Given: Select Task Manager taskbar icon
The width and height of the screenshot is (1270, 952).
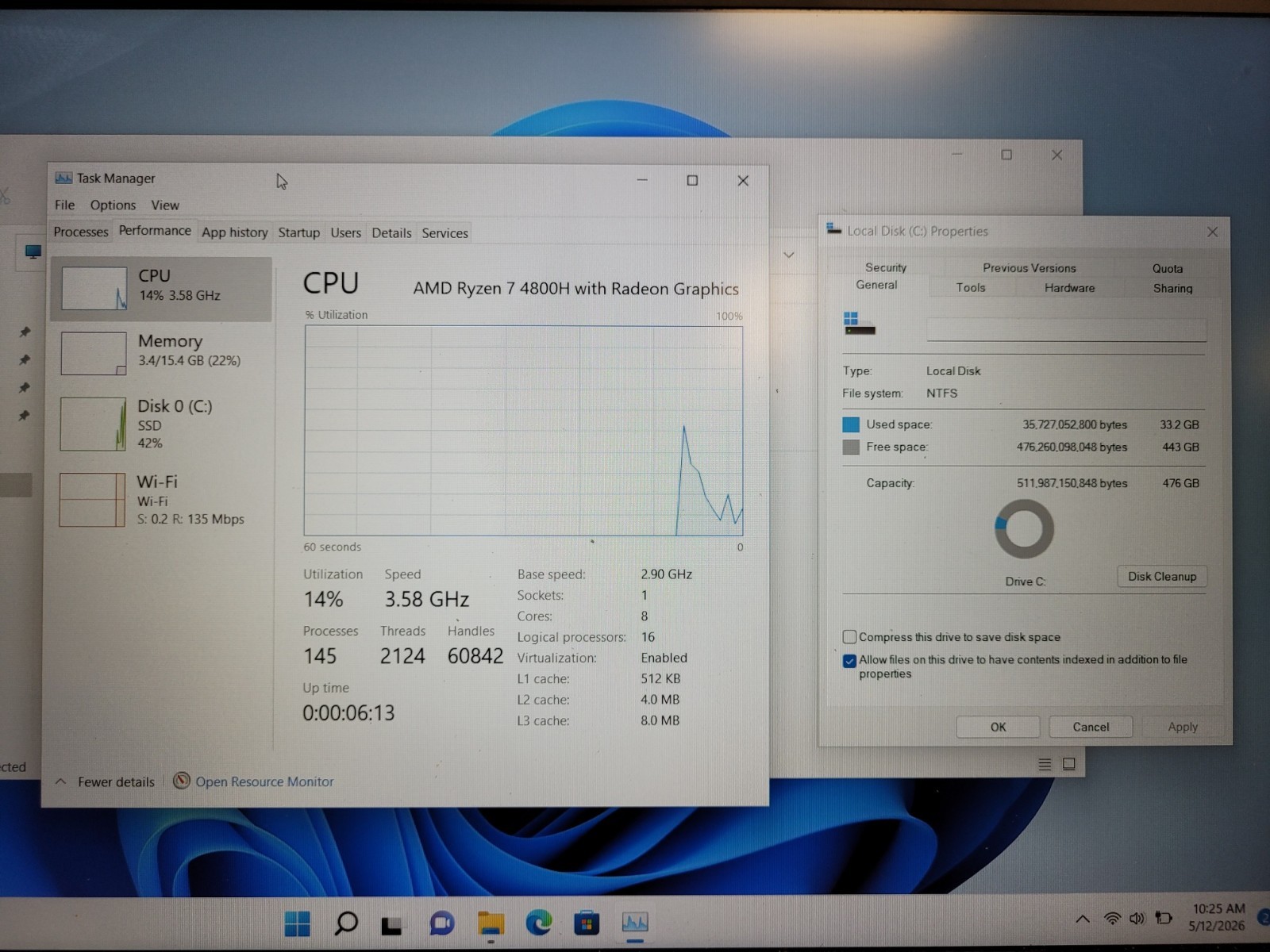Looking at the screenshot, I should [x=635, y=923].
